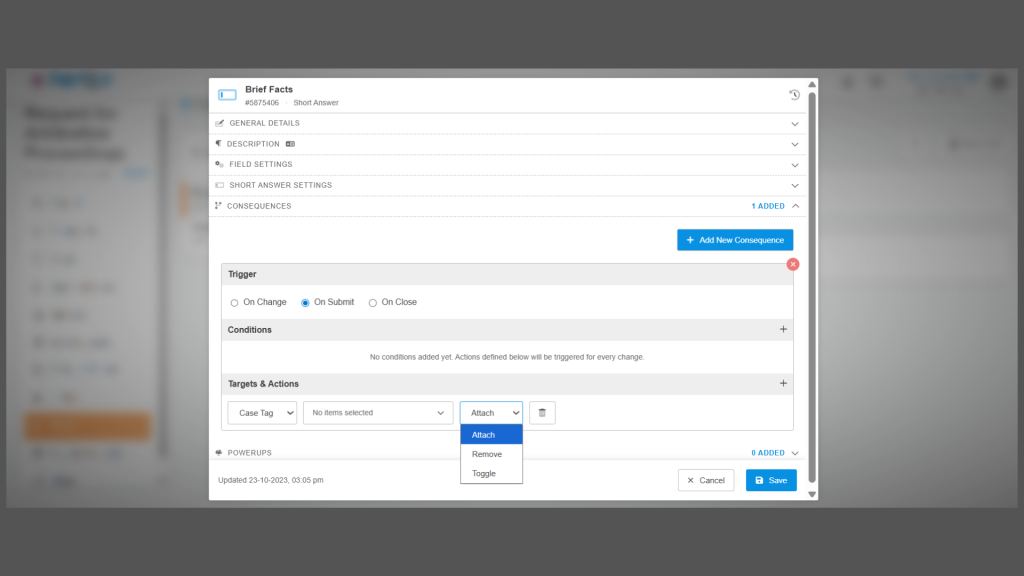
Task: Save the field changes
Action: click(771, 480)
